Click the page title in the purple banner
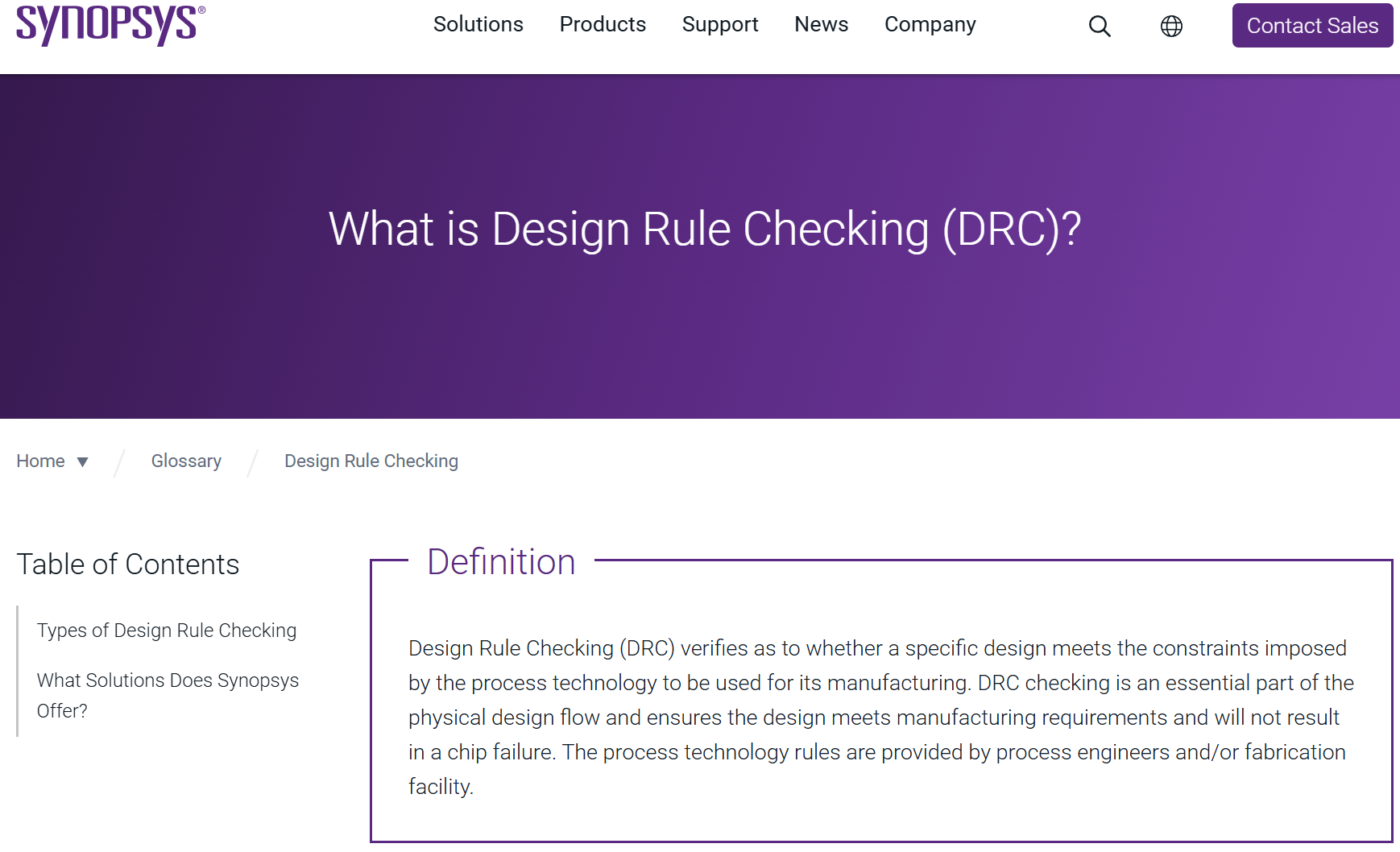This screenshot has width=1400, height=852. [x=704, y=230]
